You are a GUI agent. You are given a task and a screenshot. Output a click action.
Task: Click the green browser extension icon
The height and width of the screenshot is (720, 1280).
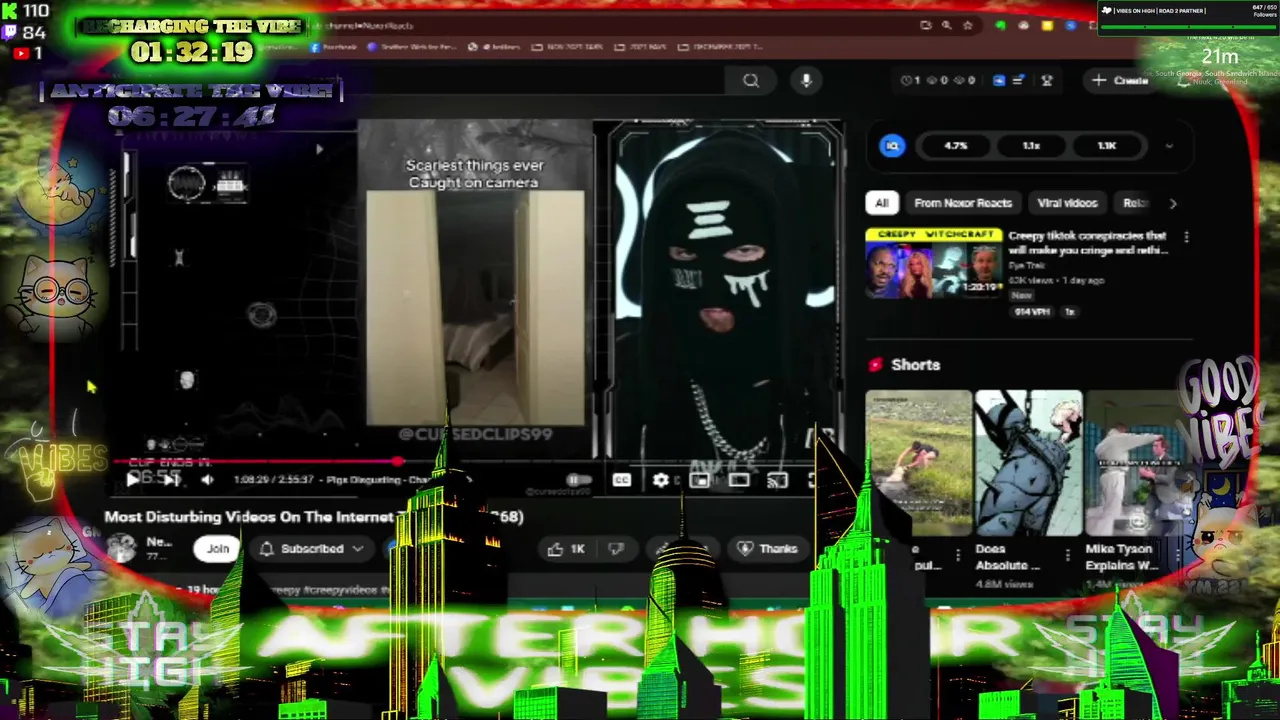[x=1001, y=25]
